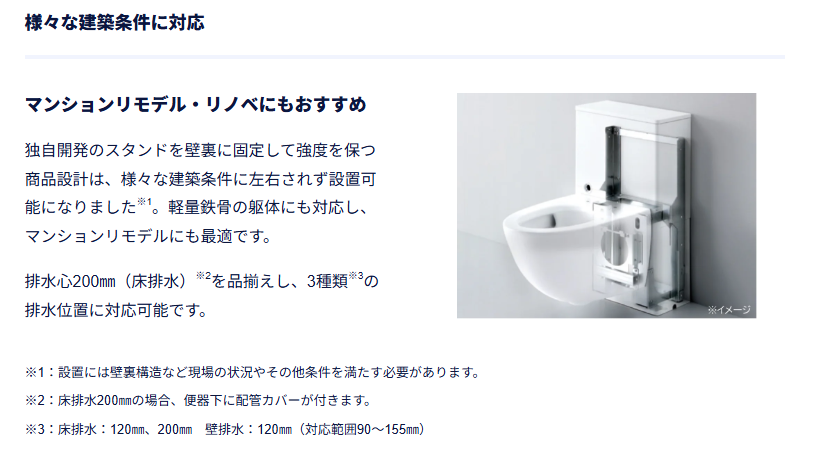Click the wall-hung toilet product image

[x=606, y=205]
